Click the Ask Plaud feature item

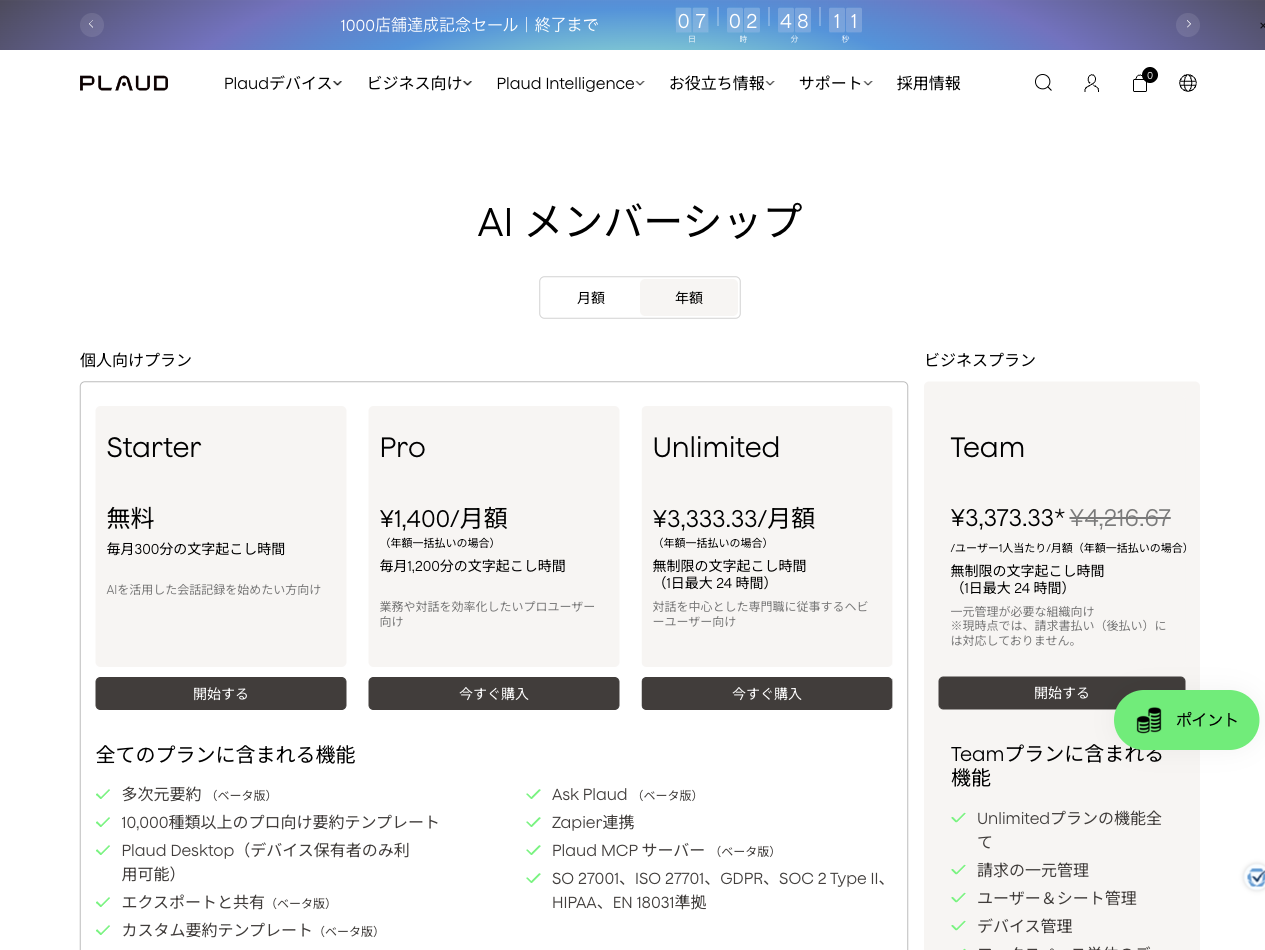[624, 794]
